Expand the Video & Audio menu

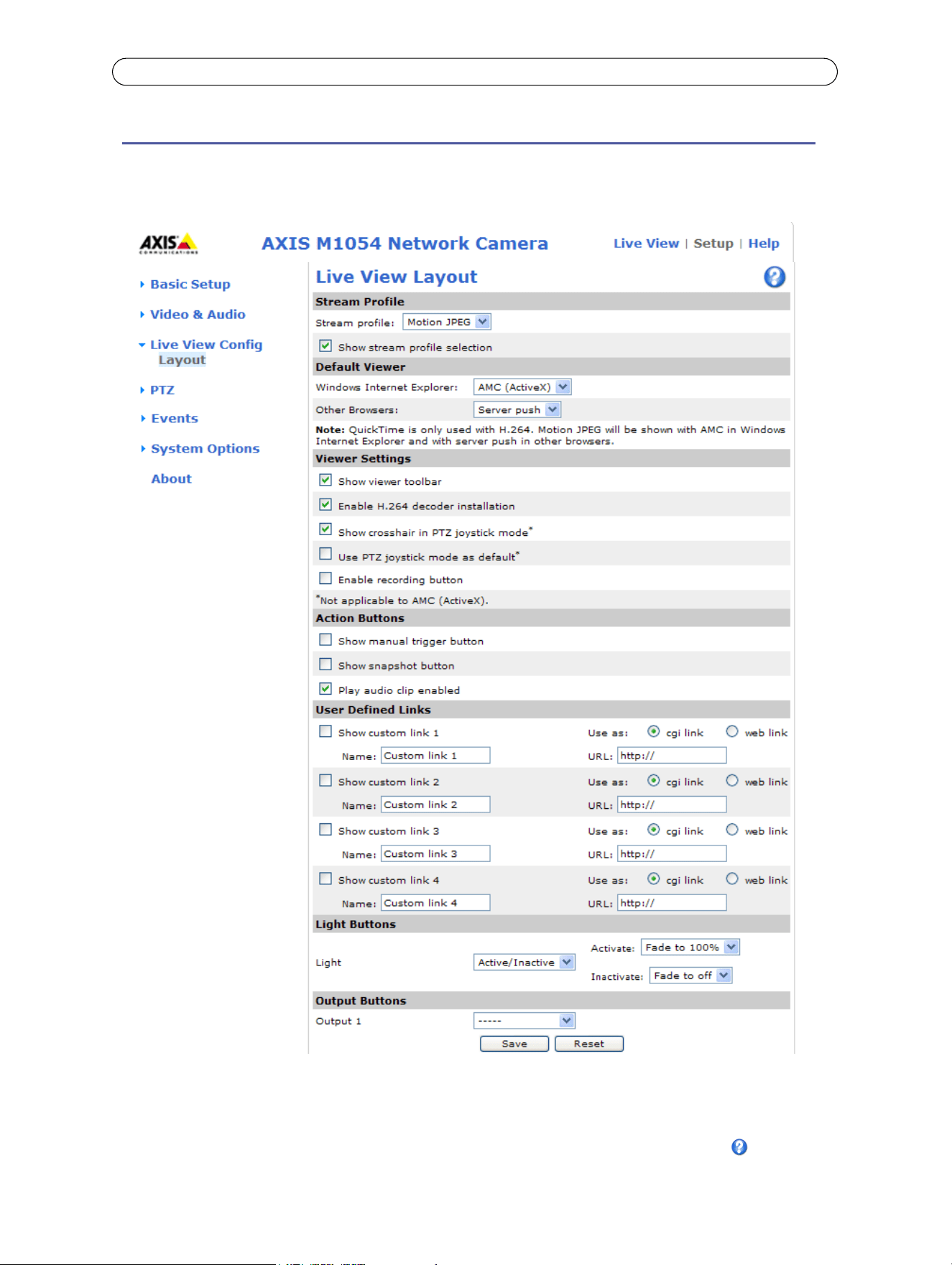pyautogui.click(x=198, y=315)
